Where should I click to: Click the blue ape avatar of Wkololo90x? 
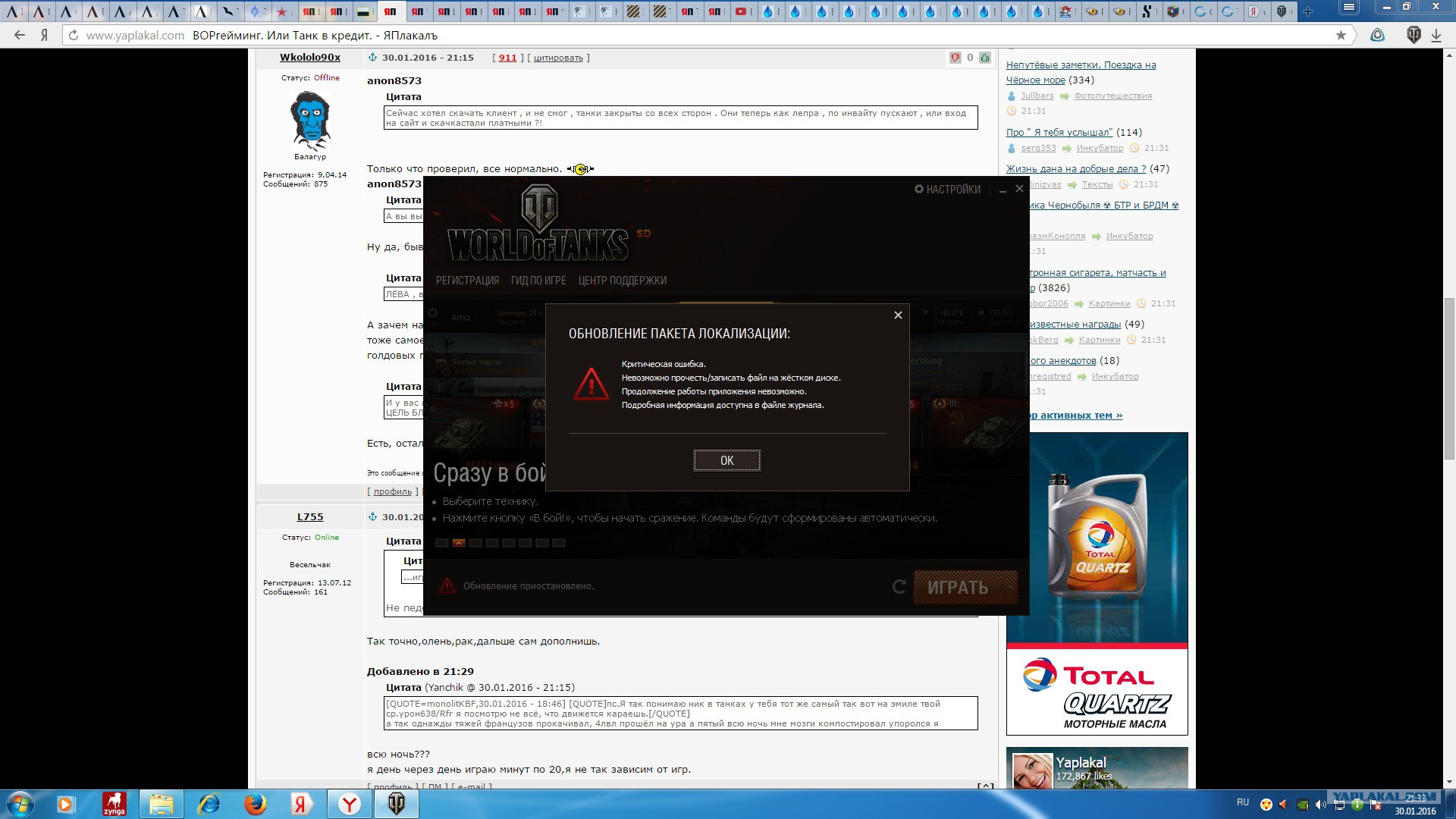(310, 120)
